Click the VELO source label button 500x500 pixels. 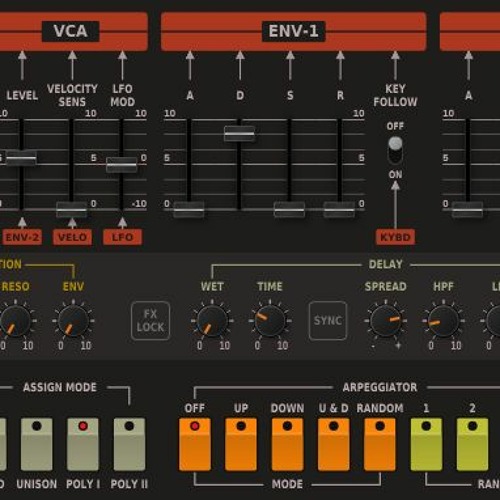pyautogui.click(x=72, y=237)
